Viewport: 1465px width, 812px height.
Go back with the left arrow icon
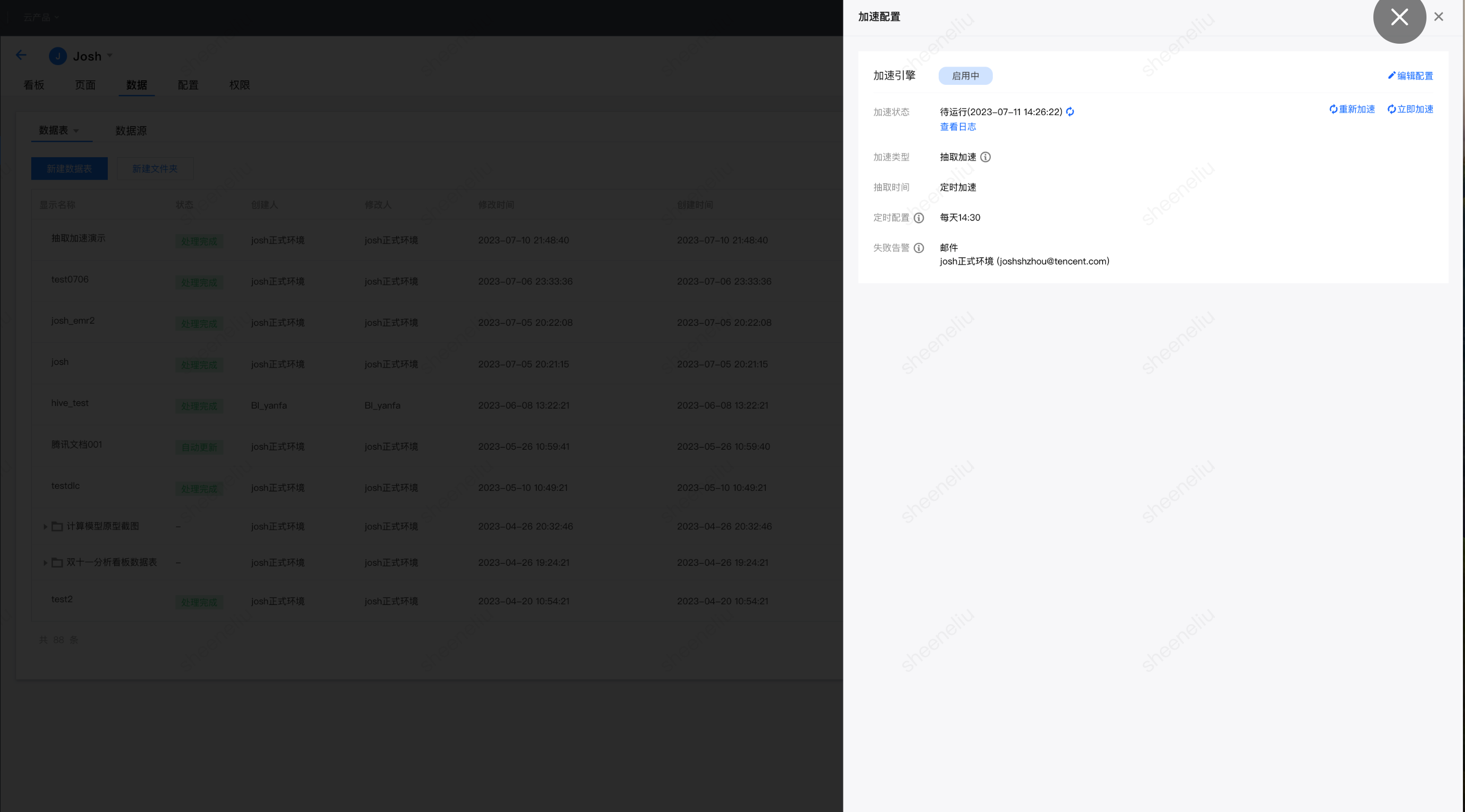21,55
